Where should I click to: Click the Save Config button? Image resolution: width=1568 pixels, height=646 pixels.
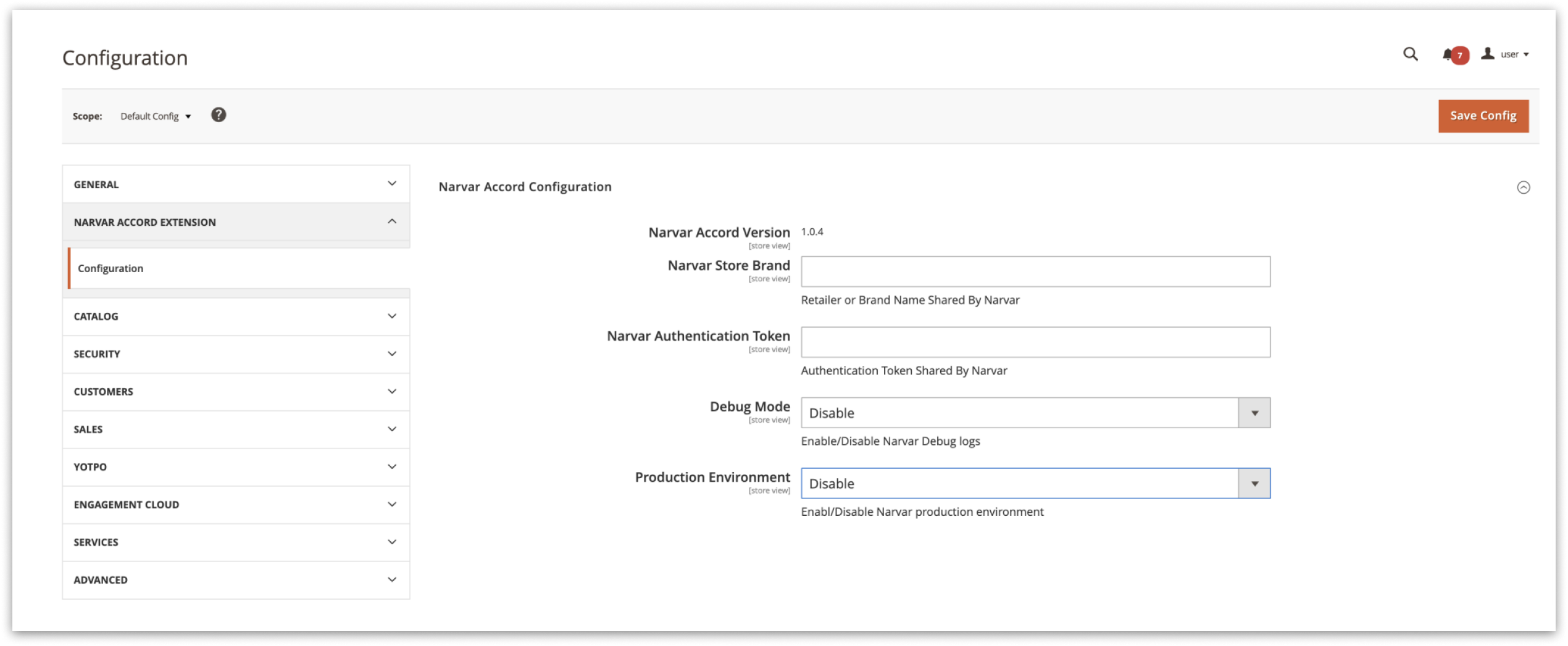pos(1483,116)
